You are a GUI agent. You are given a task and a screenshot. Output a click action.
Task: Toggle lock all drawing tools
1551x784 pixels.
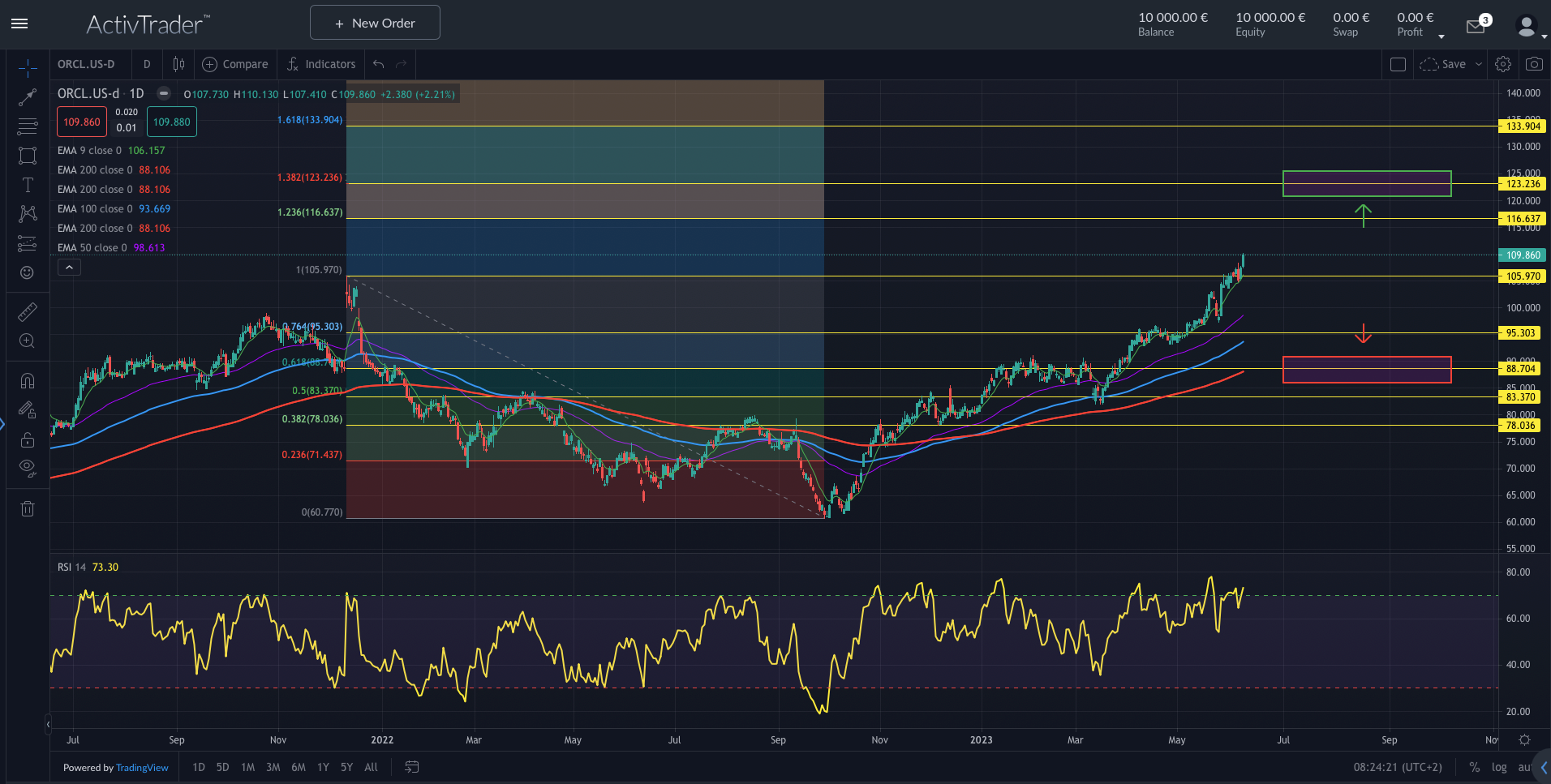pos(28,440)
